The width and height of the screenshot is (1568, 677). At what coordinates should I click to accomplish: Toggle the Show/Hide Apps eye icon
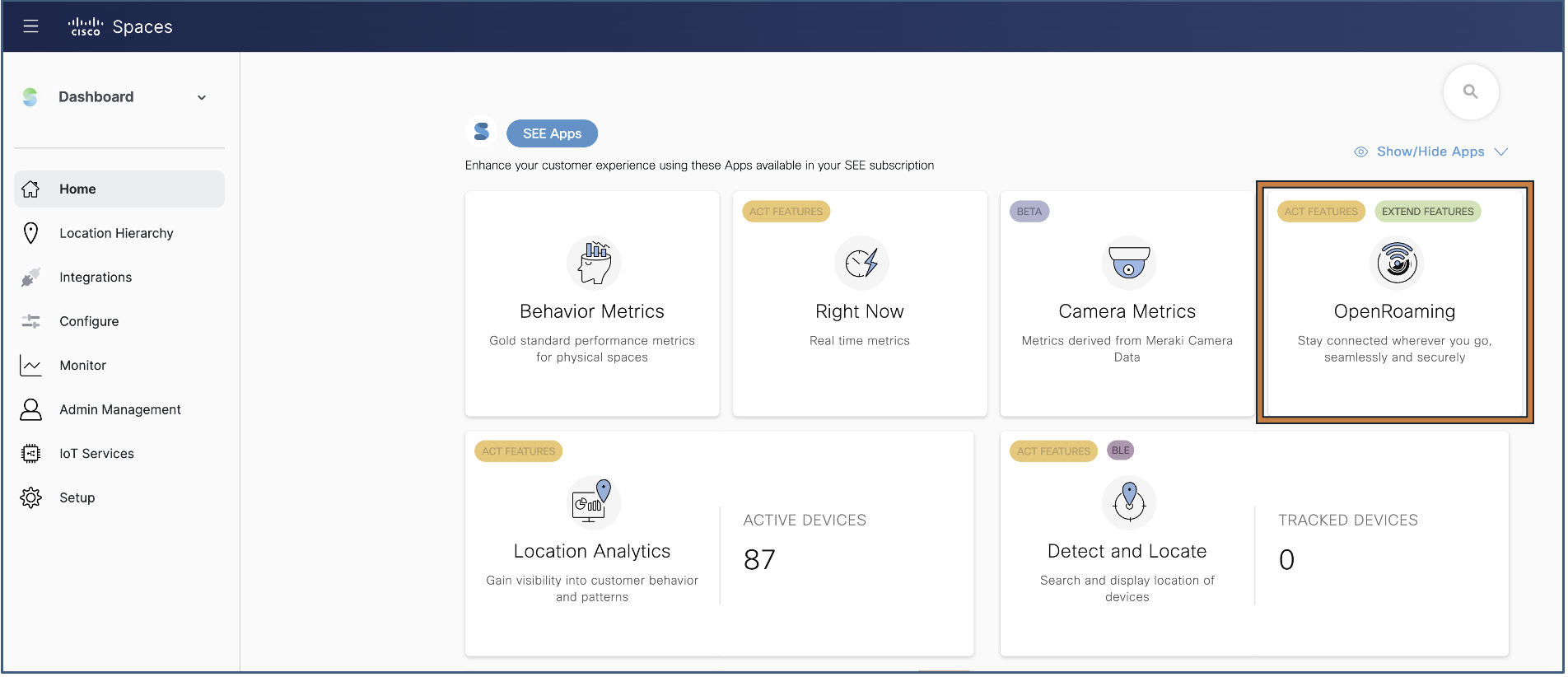pos(1360,152)
